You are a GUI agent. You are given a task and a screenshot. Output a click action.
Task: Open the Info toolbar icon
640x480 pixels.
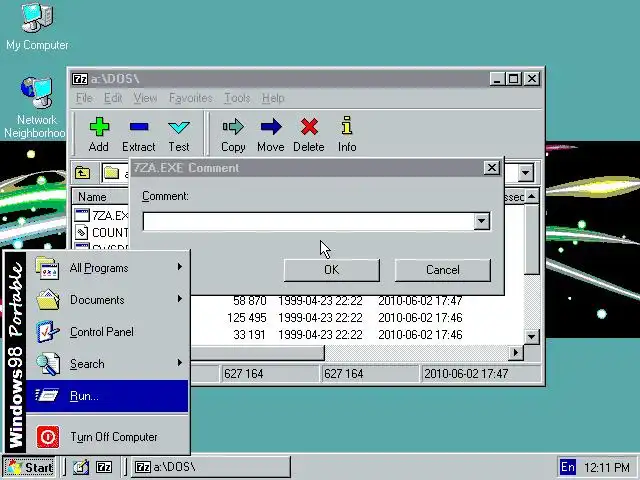pos(347,134)
